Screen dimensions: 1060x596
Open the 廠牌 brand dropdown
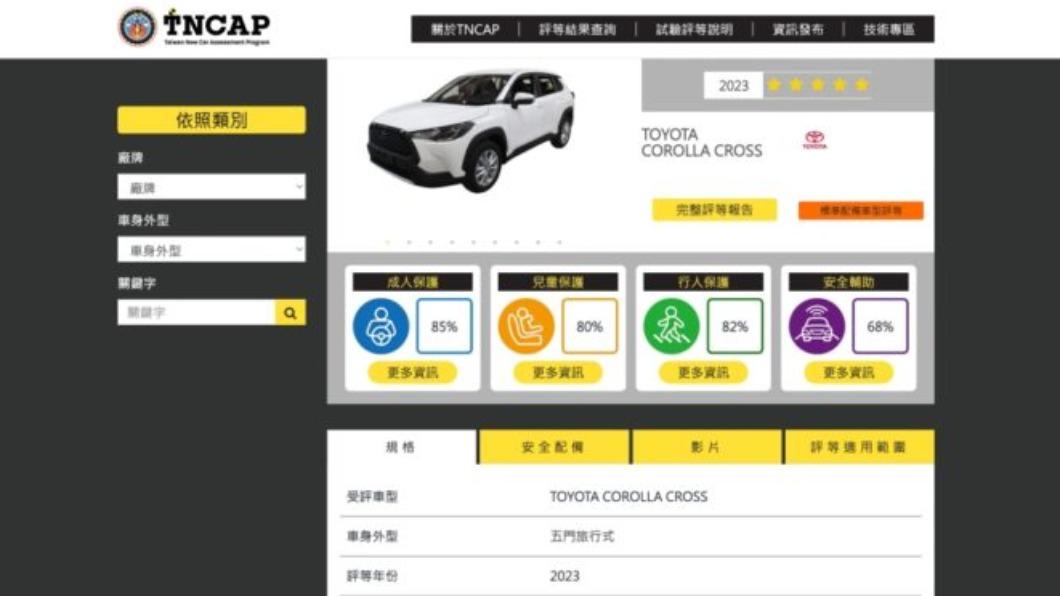tap(212, 187)
